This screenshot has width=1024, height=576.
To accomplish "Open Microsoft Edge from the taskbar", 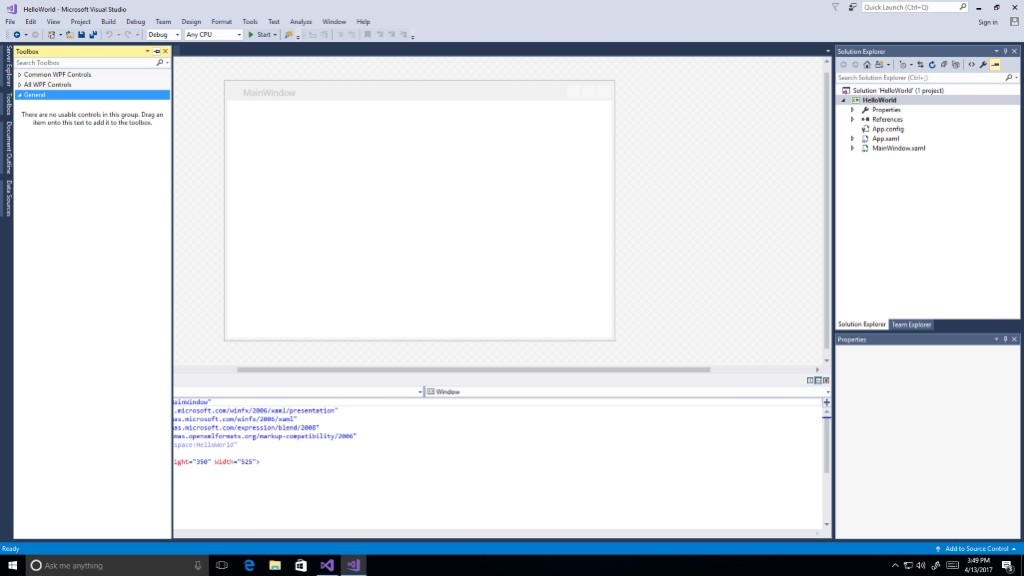I will click(249, 565).
